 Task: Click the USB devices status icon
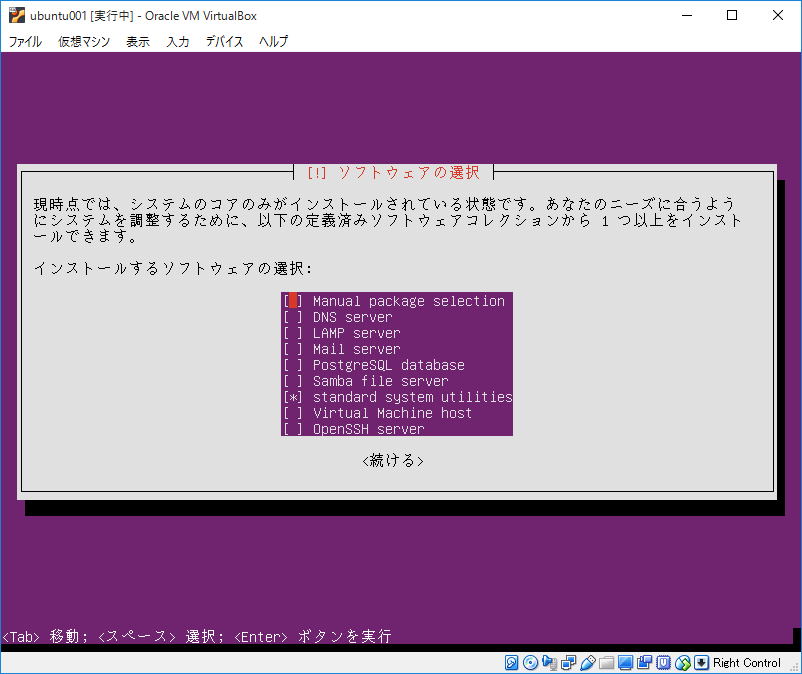588,663
